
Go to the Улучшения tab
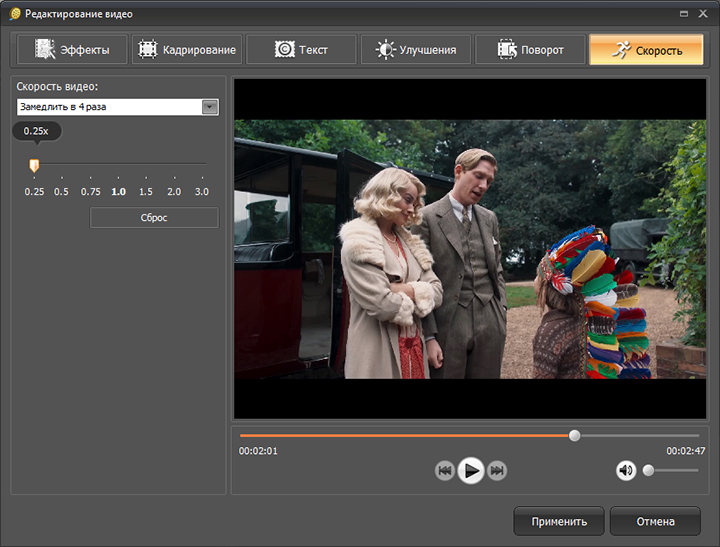click(416, 49)
